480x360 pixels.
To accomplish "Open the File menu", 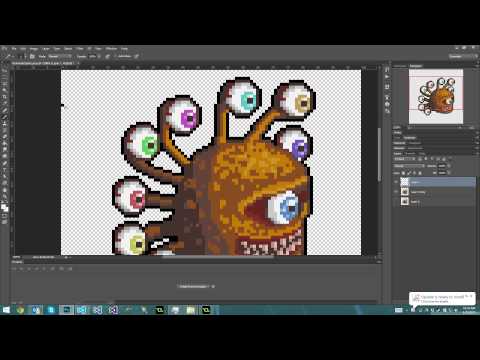I will (14, 49).
